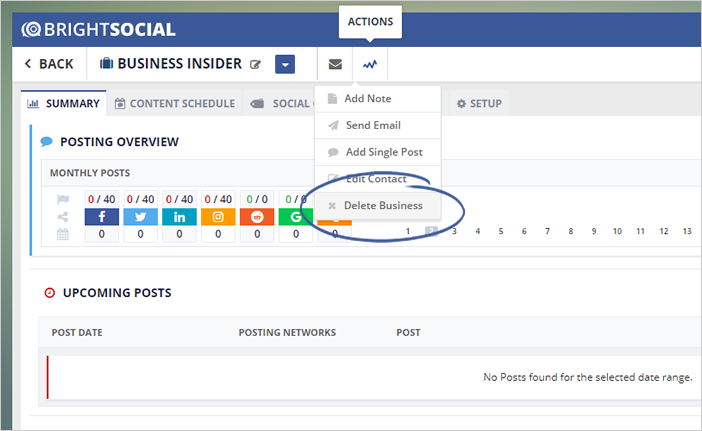Viewport: 702px width, 431px height.
Task: Select Send Email in the actions menu
Action: click(x=372, y=126)
